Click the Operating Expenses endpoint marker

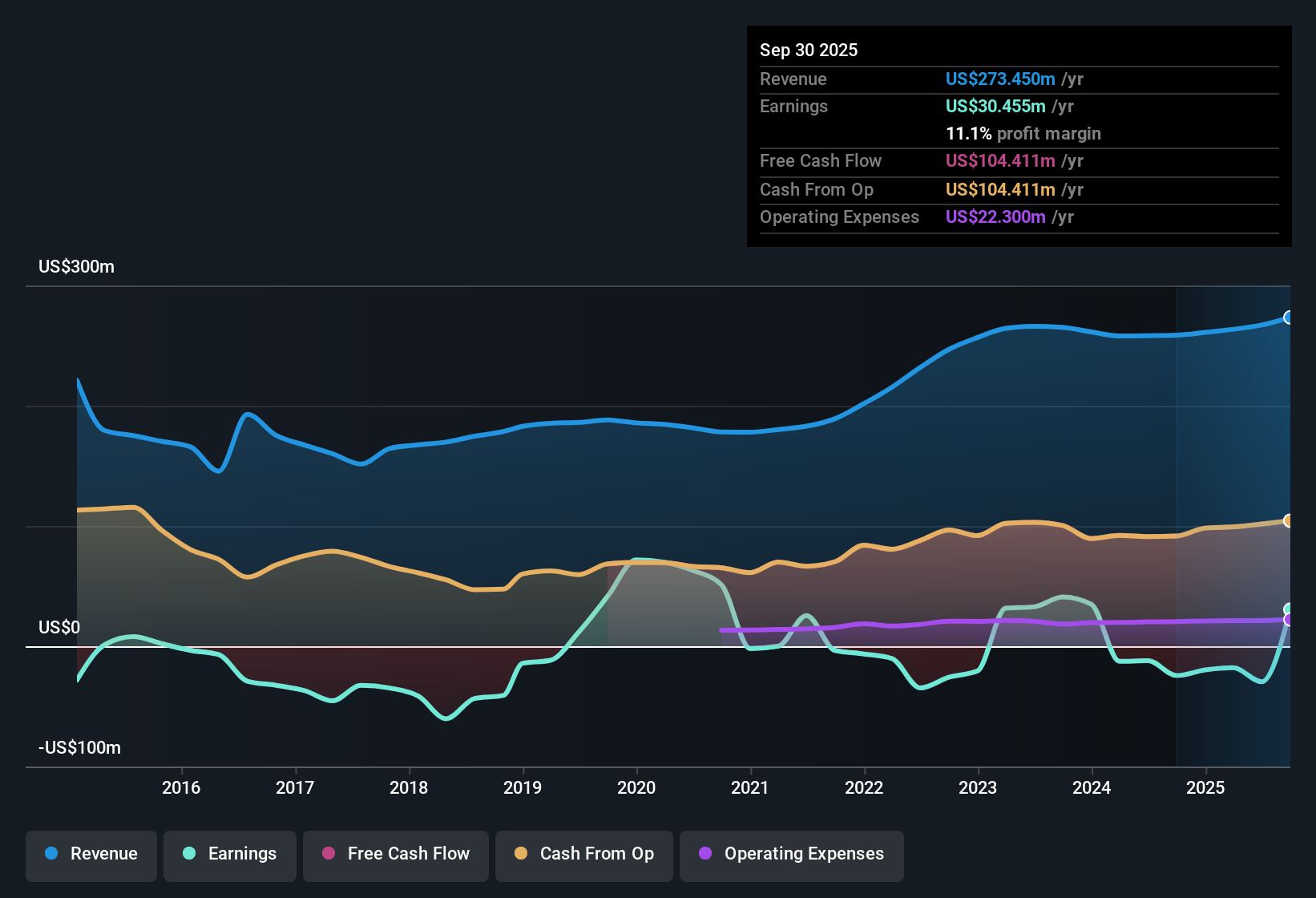[x=1289, y=619]
